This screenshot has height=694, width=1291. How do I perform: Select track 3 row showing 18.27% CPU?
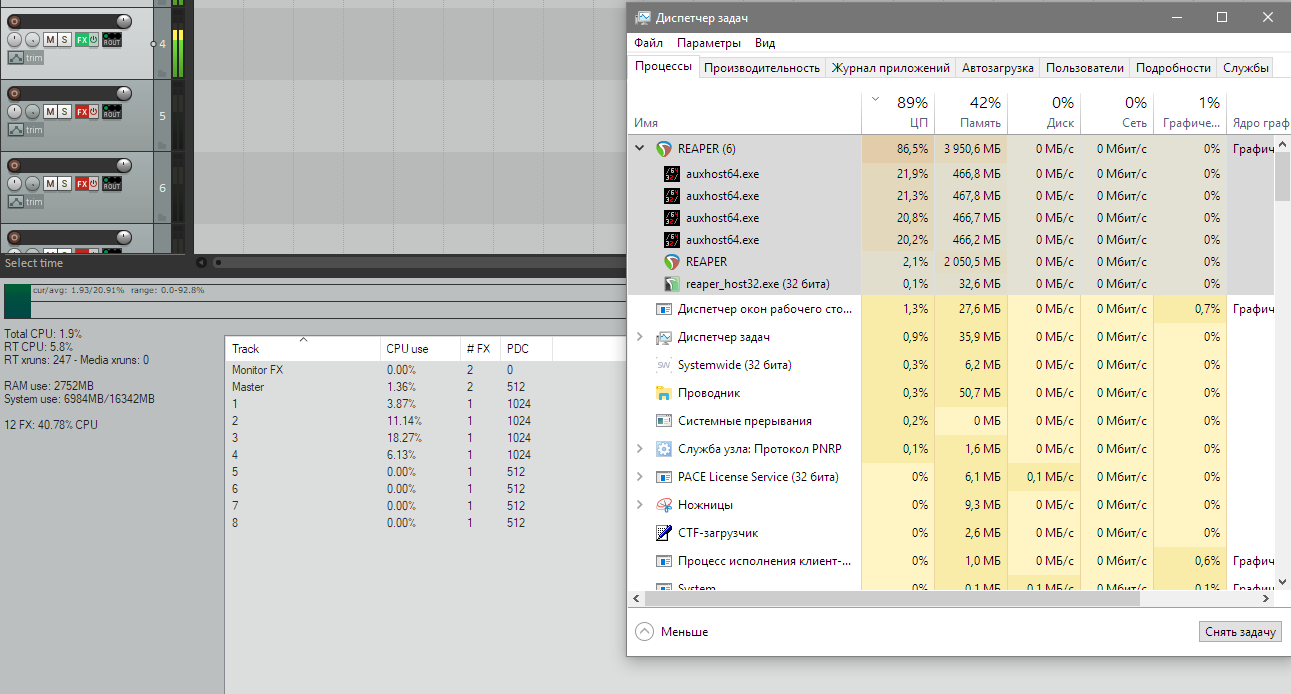388,438
